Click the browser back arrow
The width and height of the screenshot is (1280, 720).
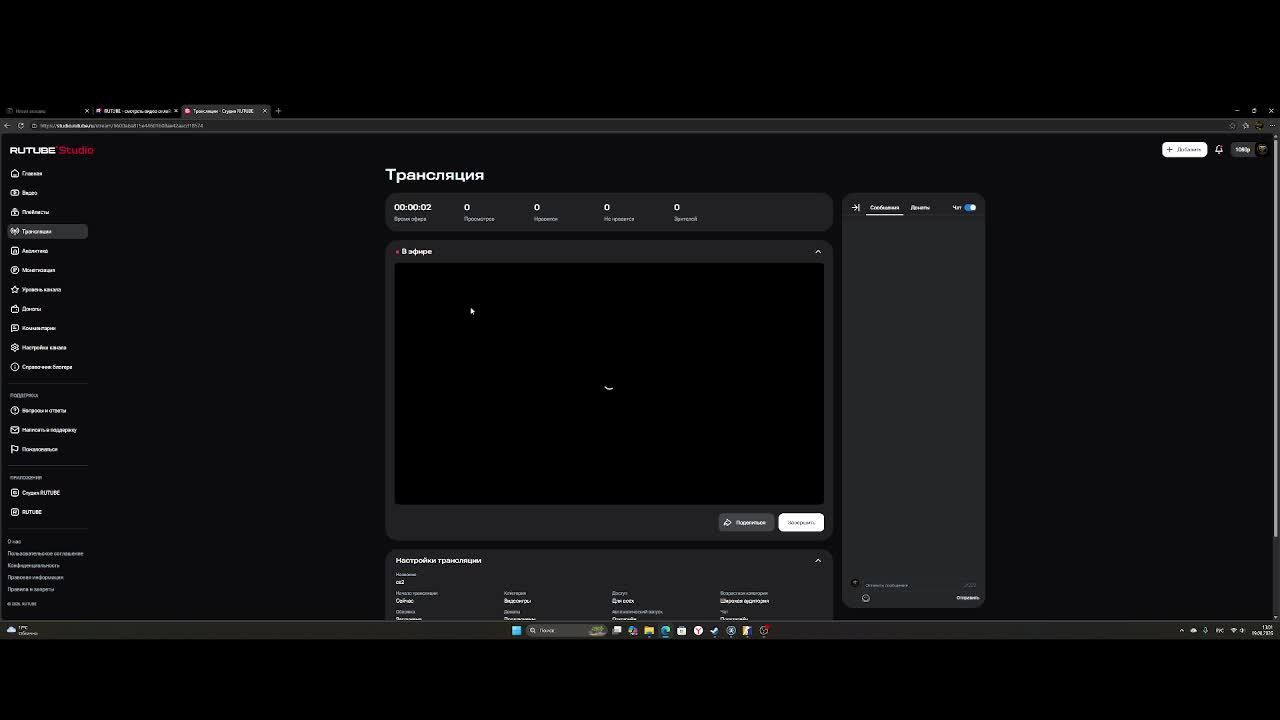coord(7,126)
